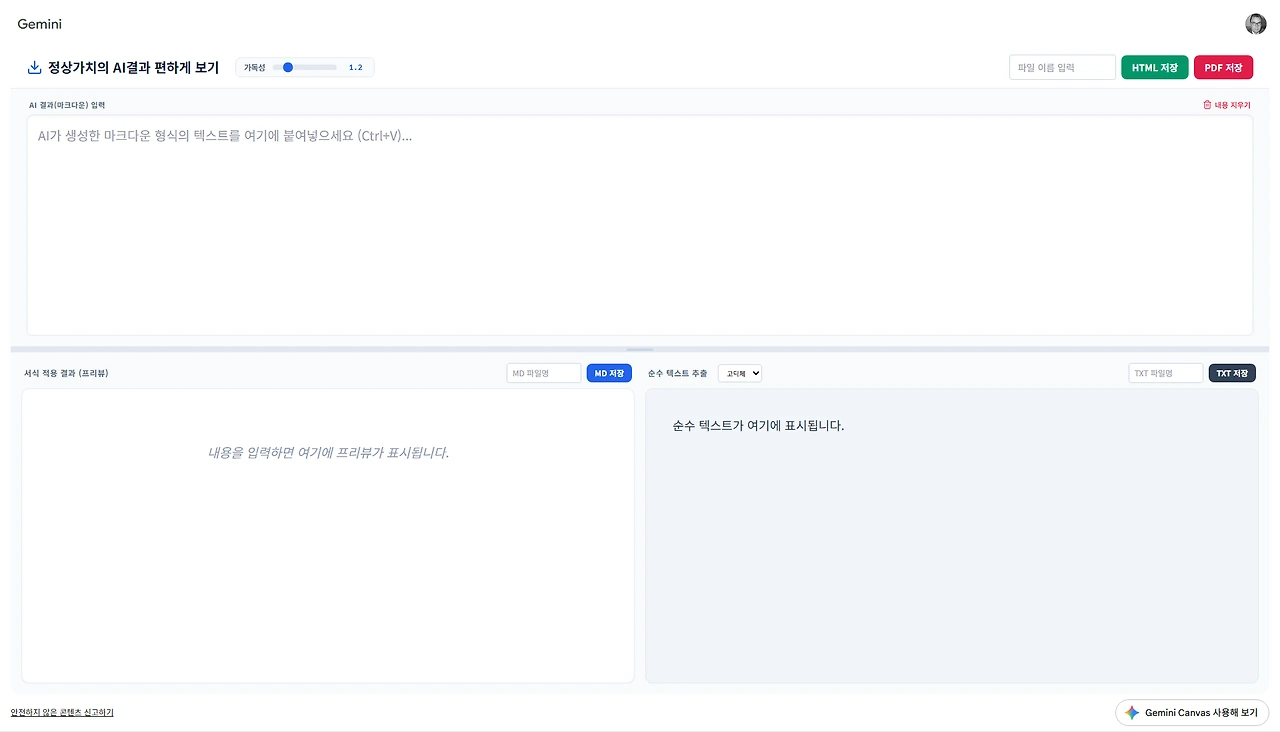Click the 서식 적용 결과 preview panel
This screenshot has width=1280, height=732.
point(327,537)
